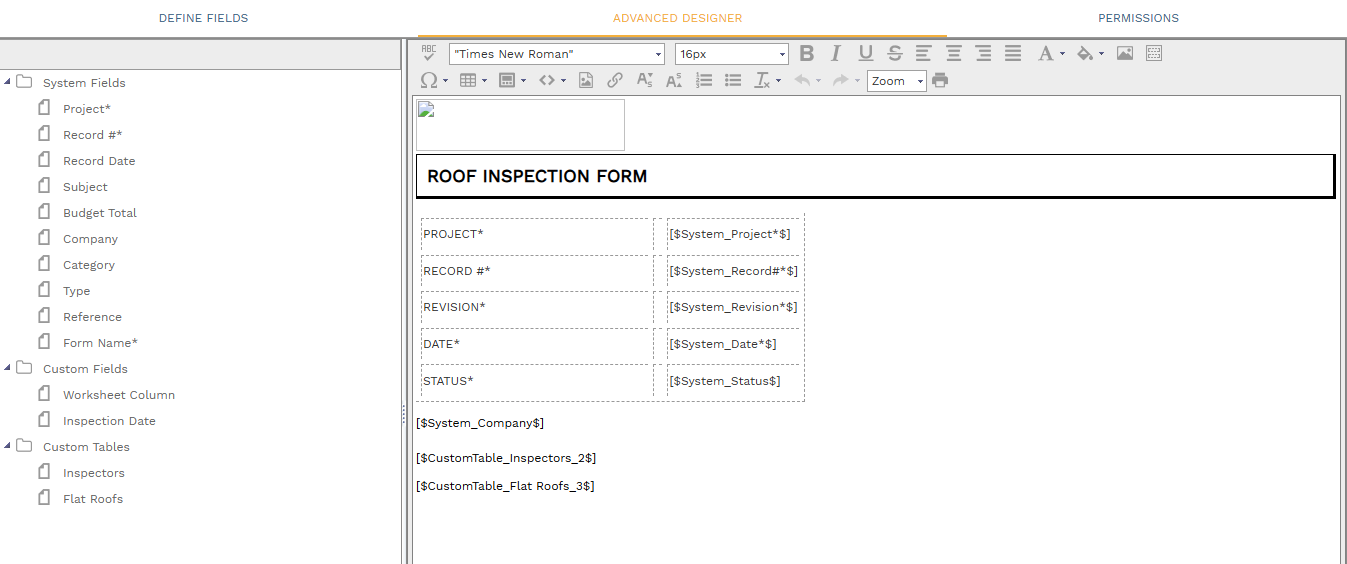Toggle bold formatting
Viewport: 1347px width, 564px height.
(x=807, y=54)
